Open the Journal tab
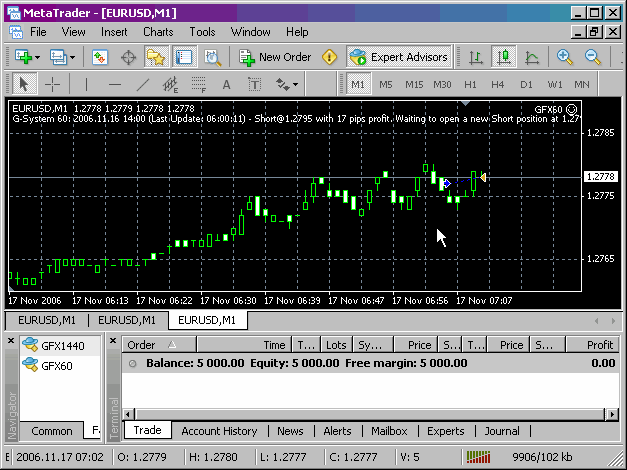This screenshot has height=470, width=627. tap(502, 431)
